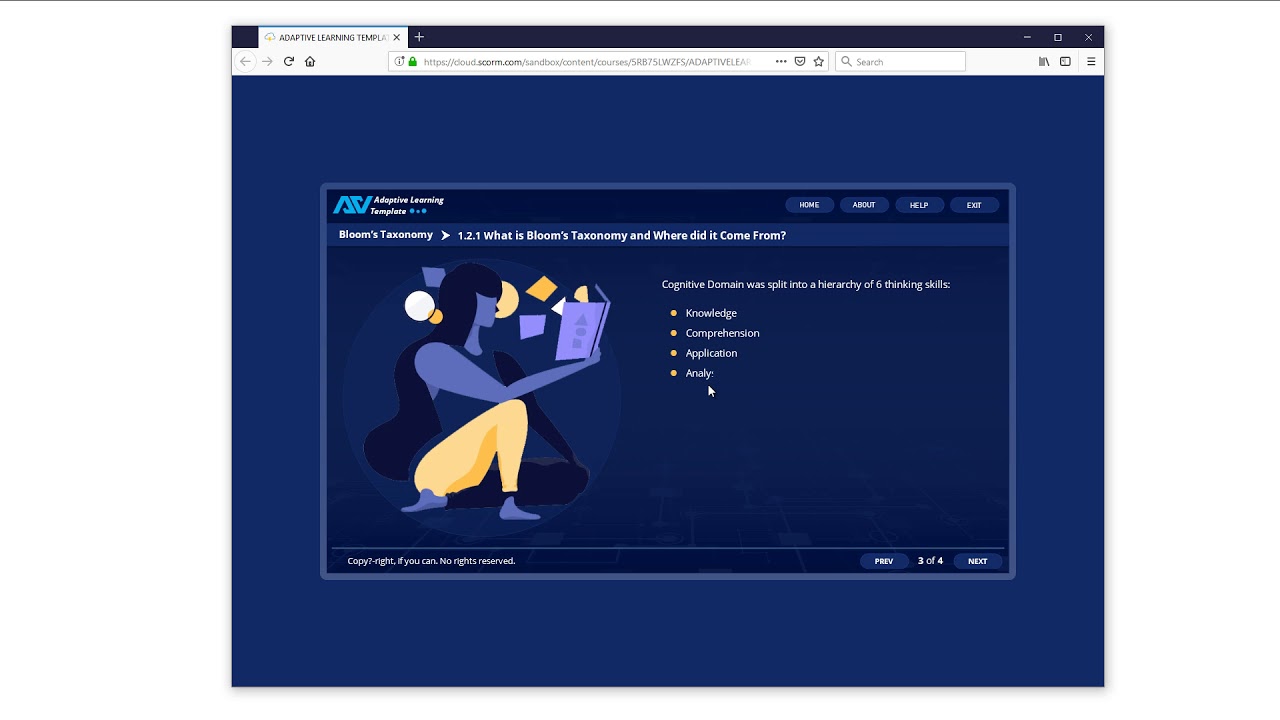Image resolution: width=1280 pixels, height=720 pixels.
Task: Open the ABOUT course button
Action: [x=864, y=205]
